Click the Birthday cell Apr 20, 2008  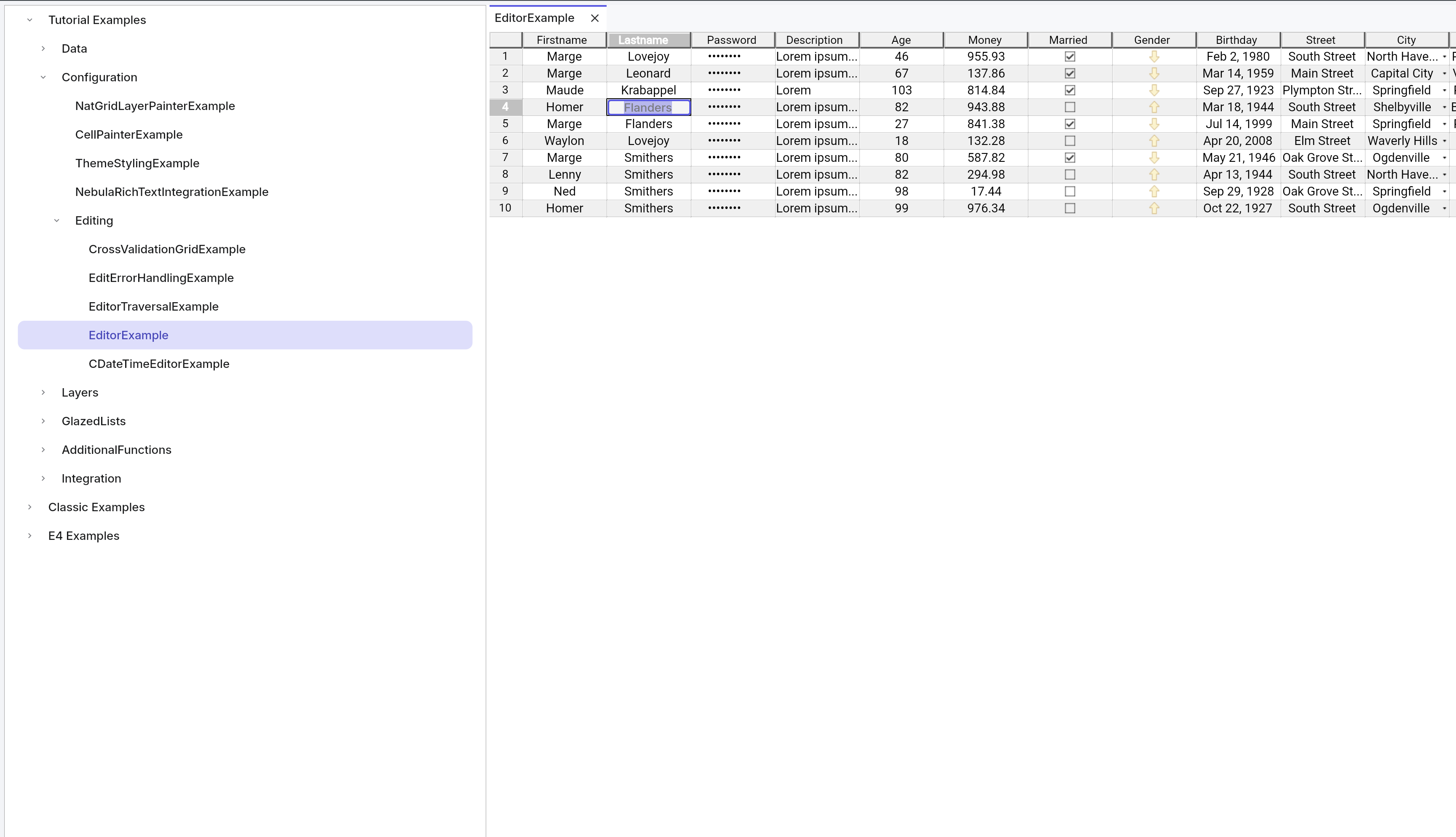(x=1238, y=141)
